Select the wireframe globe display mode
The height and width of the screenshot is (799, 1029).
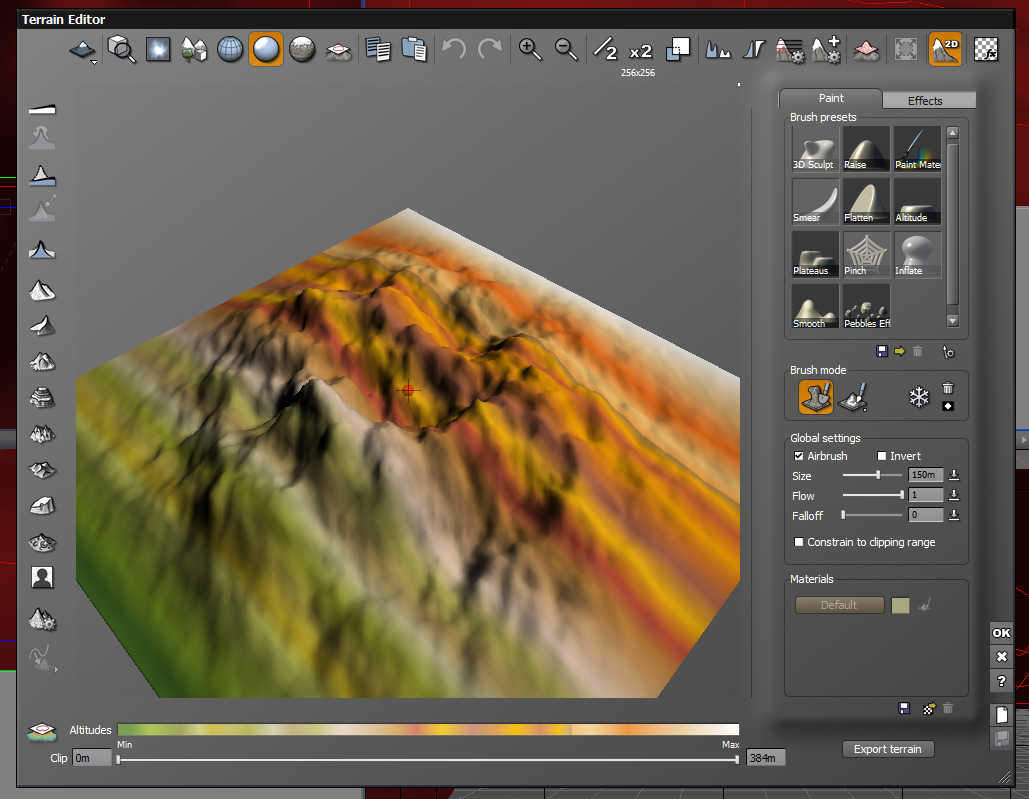click(x=230, y=49)
